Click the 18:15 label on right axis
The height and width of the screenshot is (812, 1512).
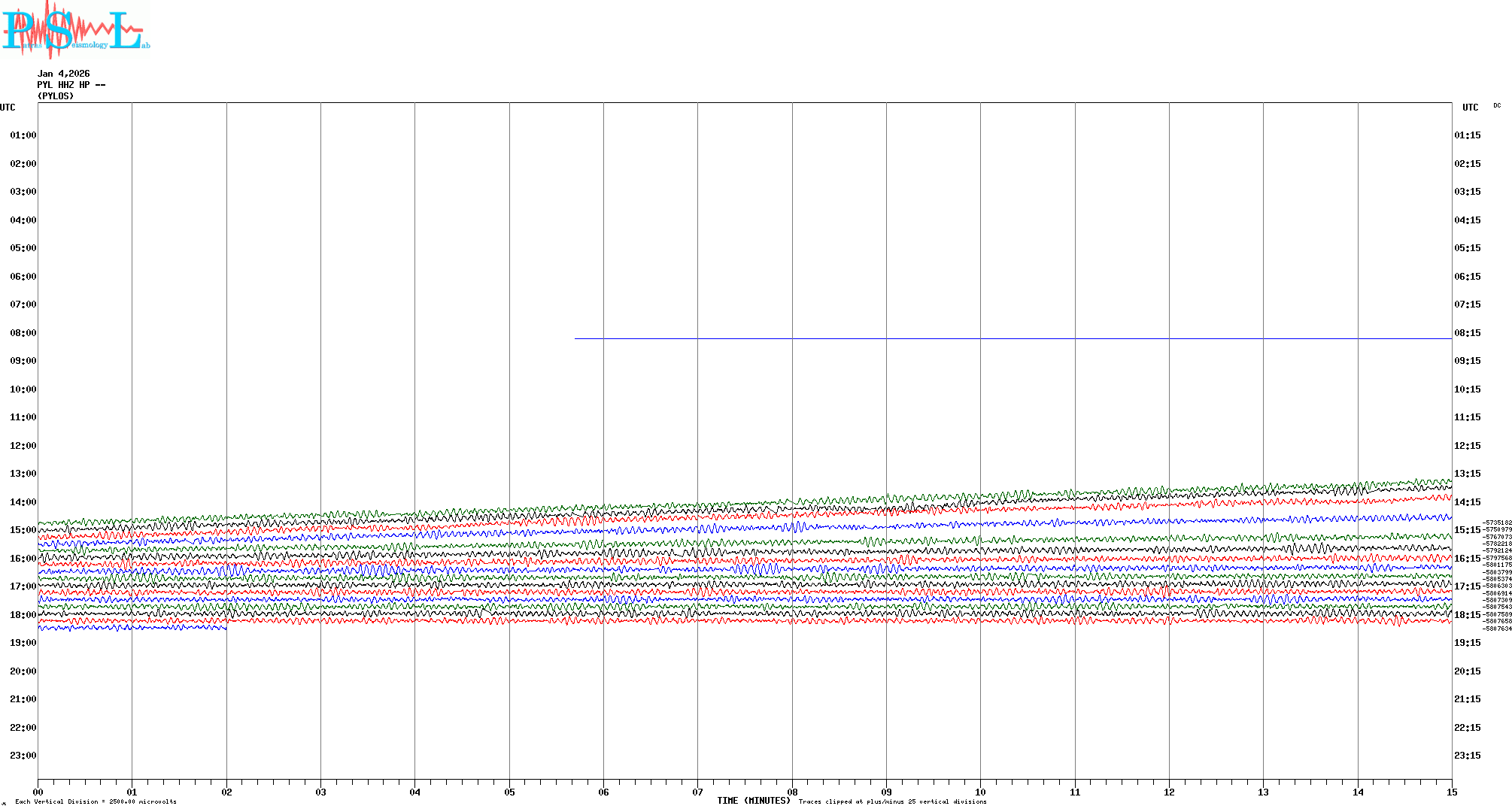[1467, 615]
